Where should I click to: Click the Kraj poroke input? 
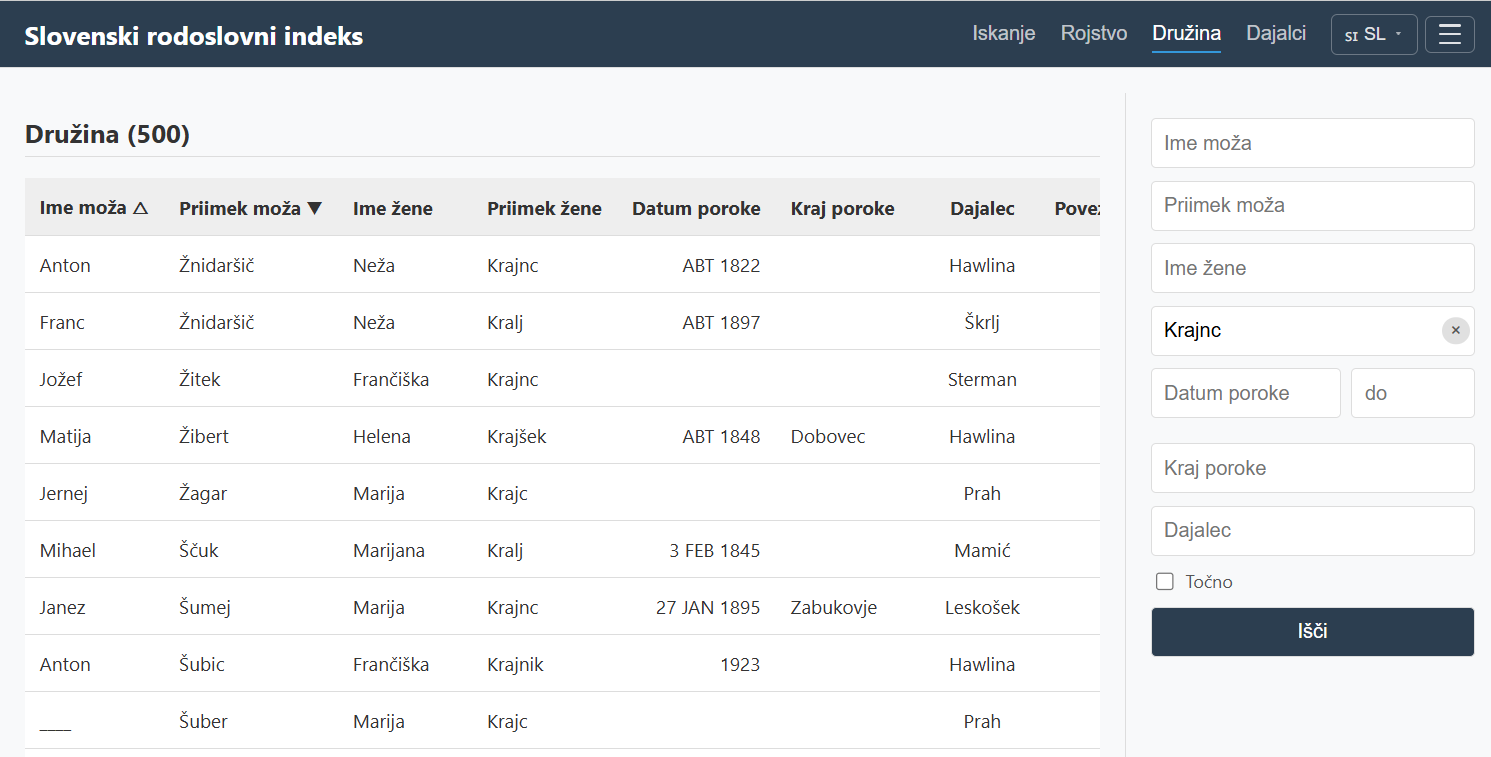click(1312, 468)
